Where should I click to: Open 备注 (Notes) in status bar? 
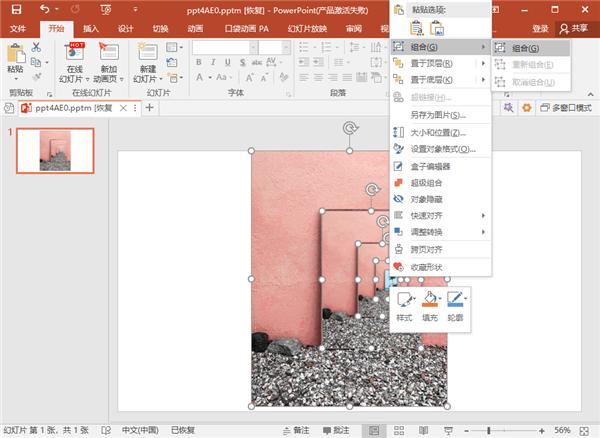tap(296, 431)
